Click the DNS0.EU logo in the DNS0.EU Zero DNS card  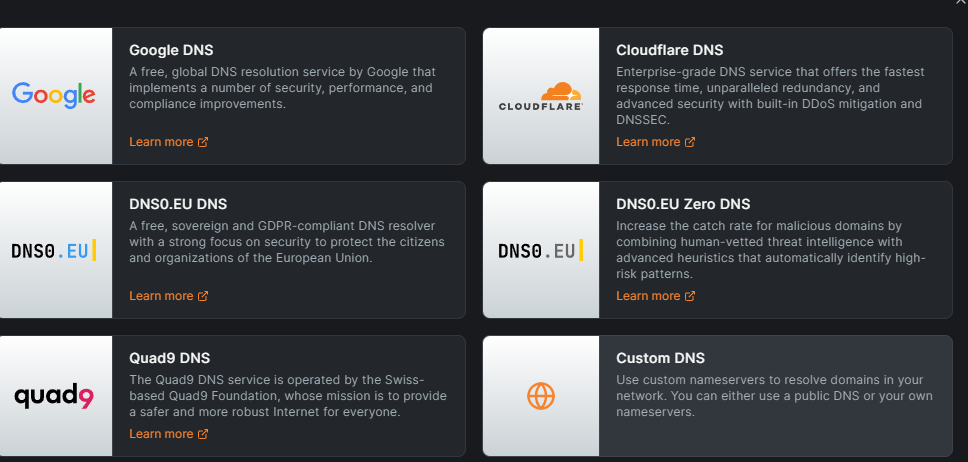click(x=540, y=250)
